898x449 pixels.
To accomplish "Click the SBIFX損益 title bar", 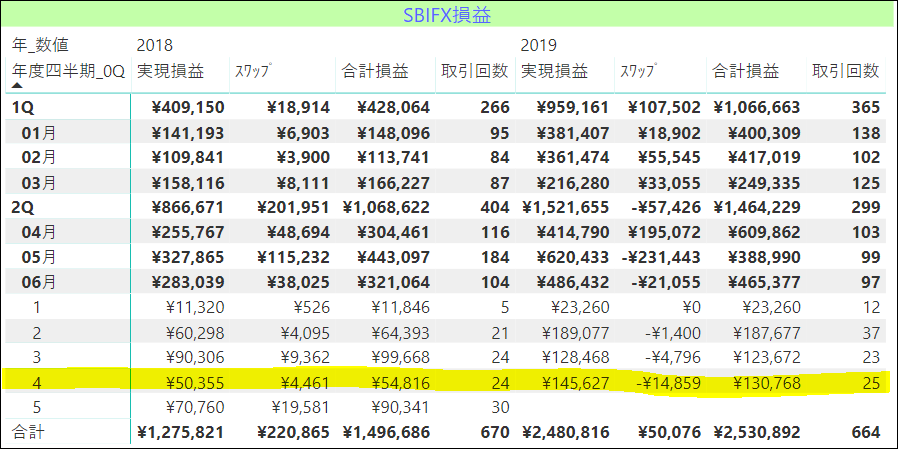I will pyautogui.click(x=447, y=14).
